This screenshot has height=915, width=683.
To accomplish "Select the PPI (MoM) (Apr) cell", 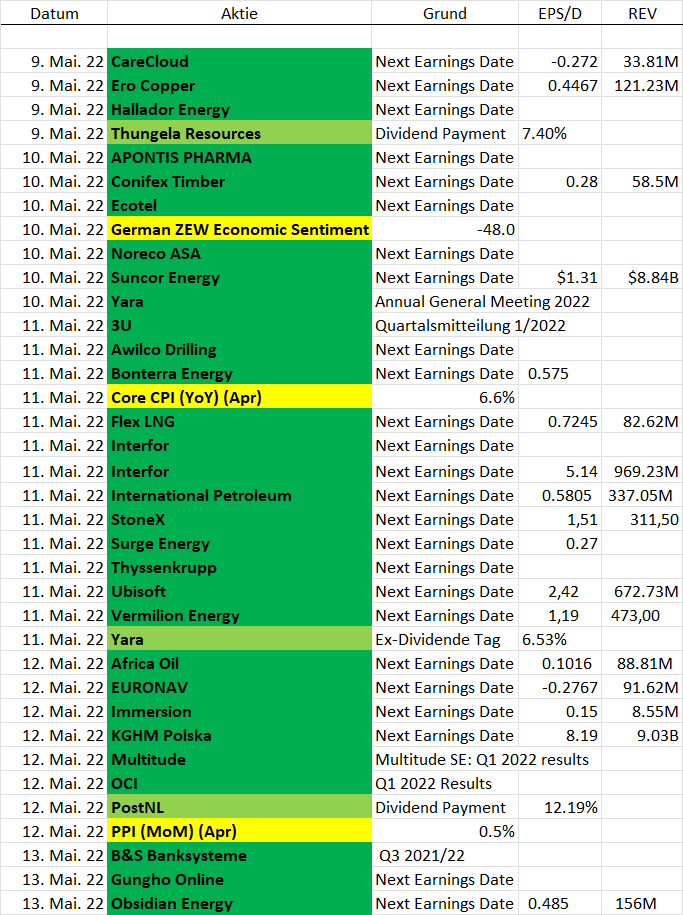I will (239, 831).
